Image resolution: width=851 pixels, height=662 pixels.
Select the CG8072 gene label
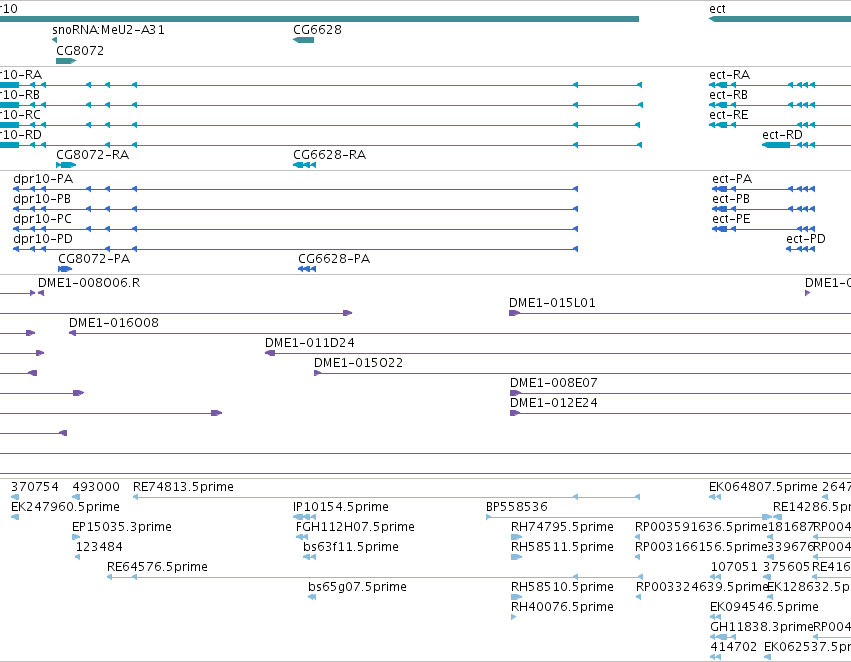pos(80,50)
